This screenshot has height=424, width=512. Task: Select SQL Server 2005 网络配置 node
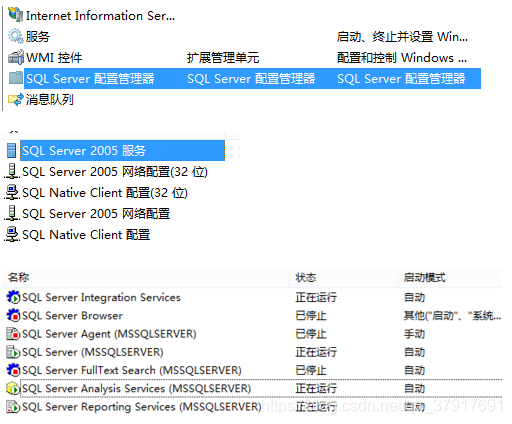96,214
